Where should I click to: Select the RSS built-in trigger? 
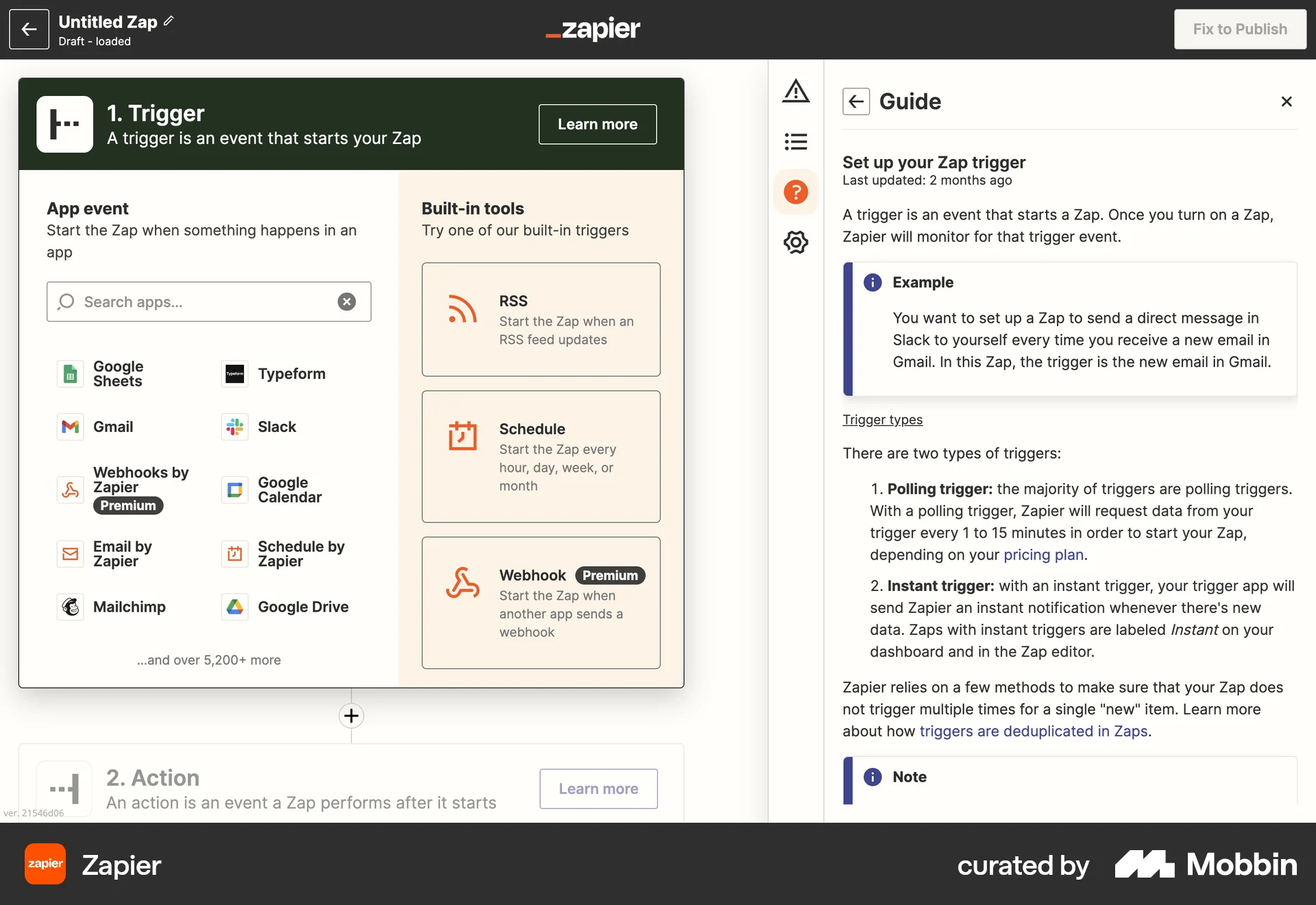click(x=541, y=319)
